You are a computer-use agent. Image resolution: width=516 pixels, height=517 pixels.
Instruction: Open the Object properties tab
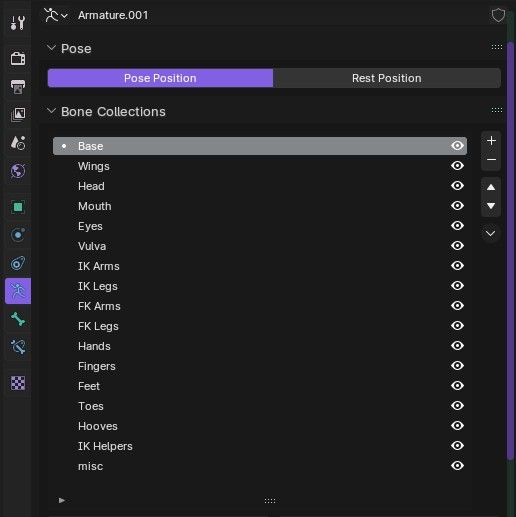[x=18, y=207]
